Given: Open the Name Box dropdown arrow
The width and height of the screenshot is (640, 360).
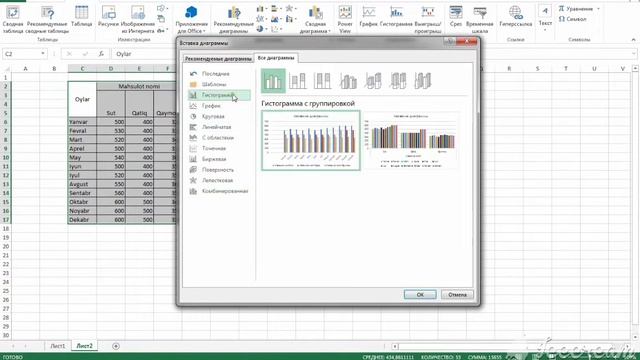Looking at the screenshot, I should pos(42,54).
